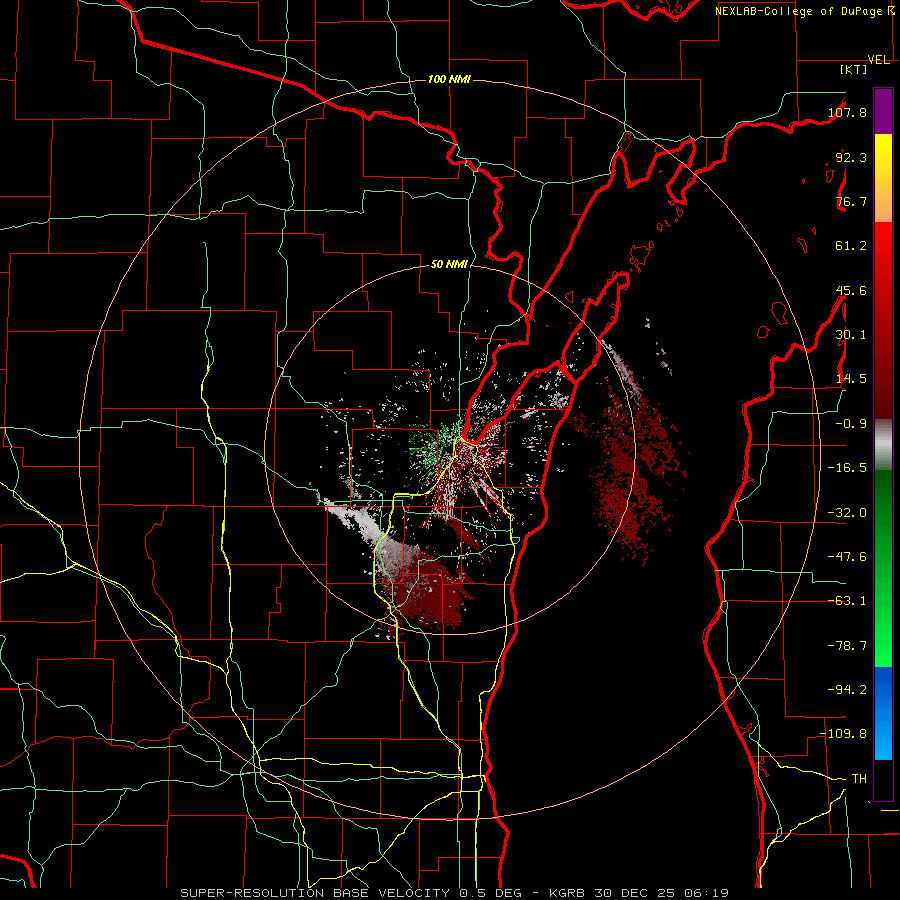Select the 92.3 scale value

coord(851,157)
